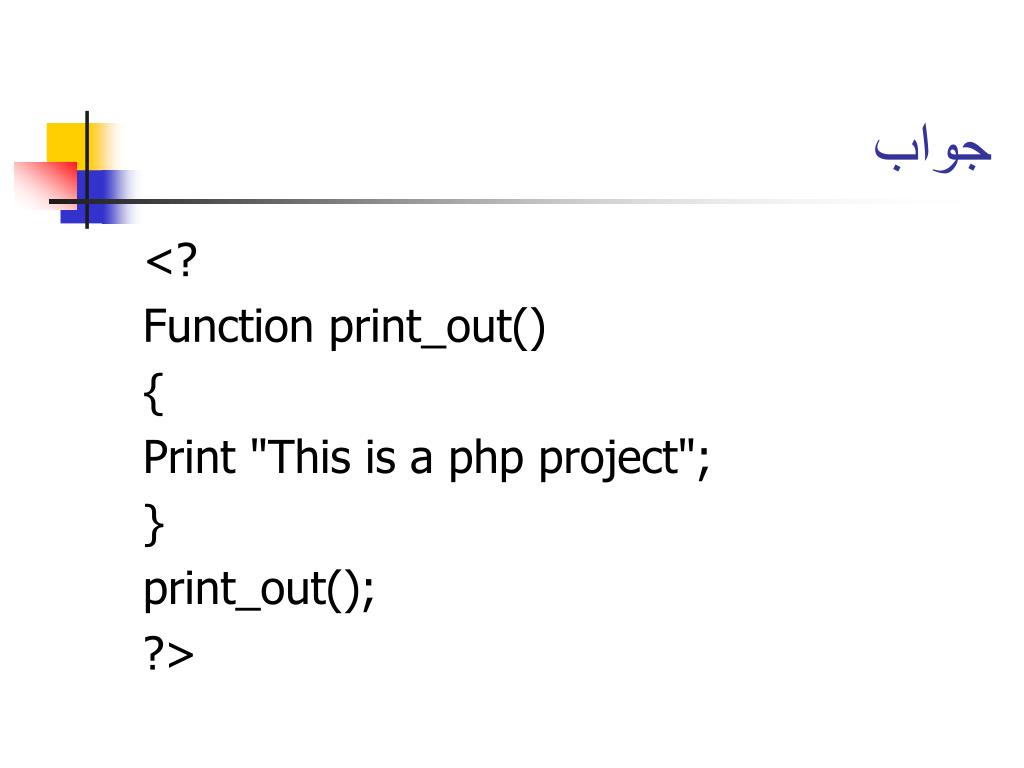Click the closing curly brace
This screenshot has width=1024, height=768.
[153, 524]
